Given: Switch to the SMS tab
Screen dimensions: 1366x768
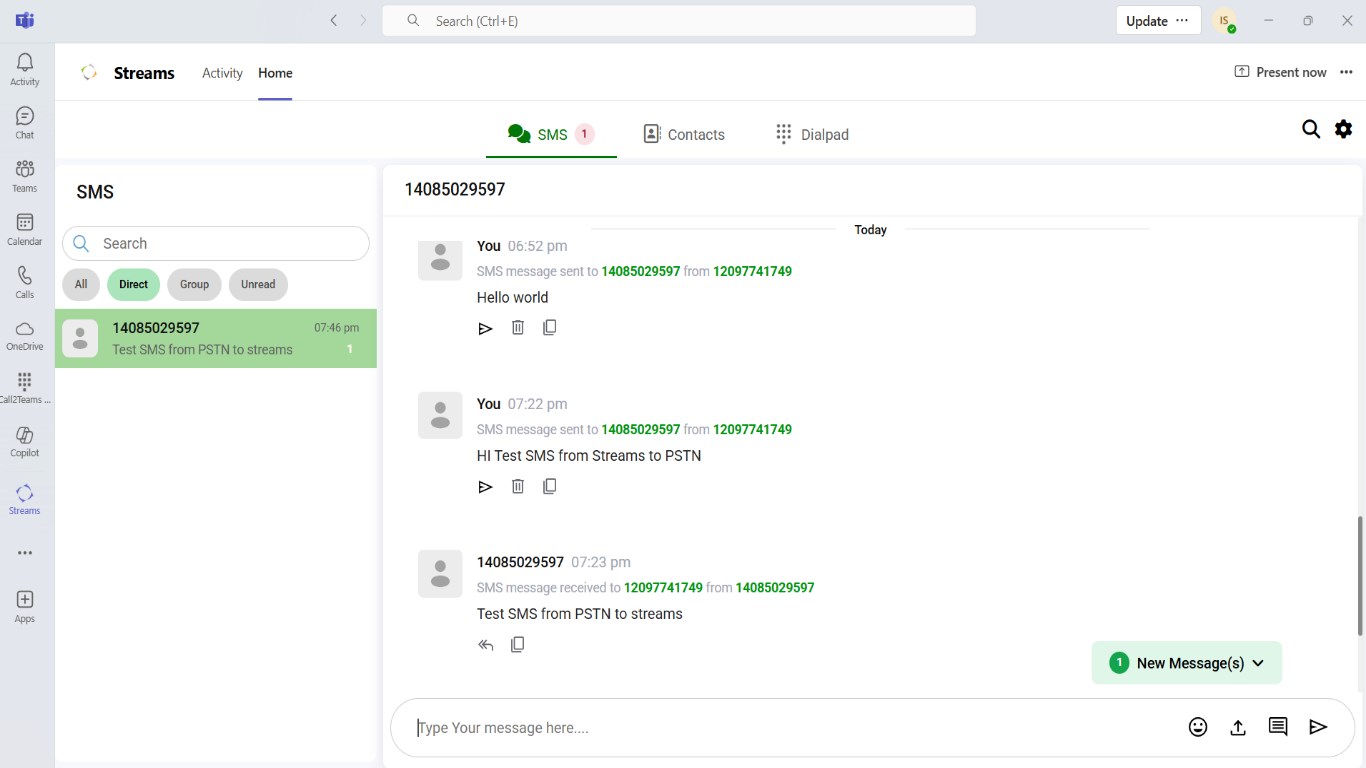Looking at the screenshot, I should click(x=551, y=134).
